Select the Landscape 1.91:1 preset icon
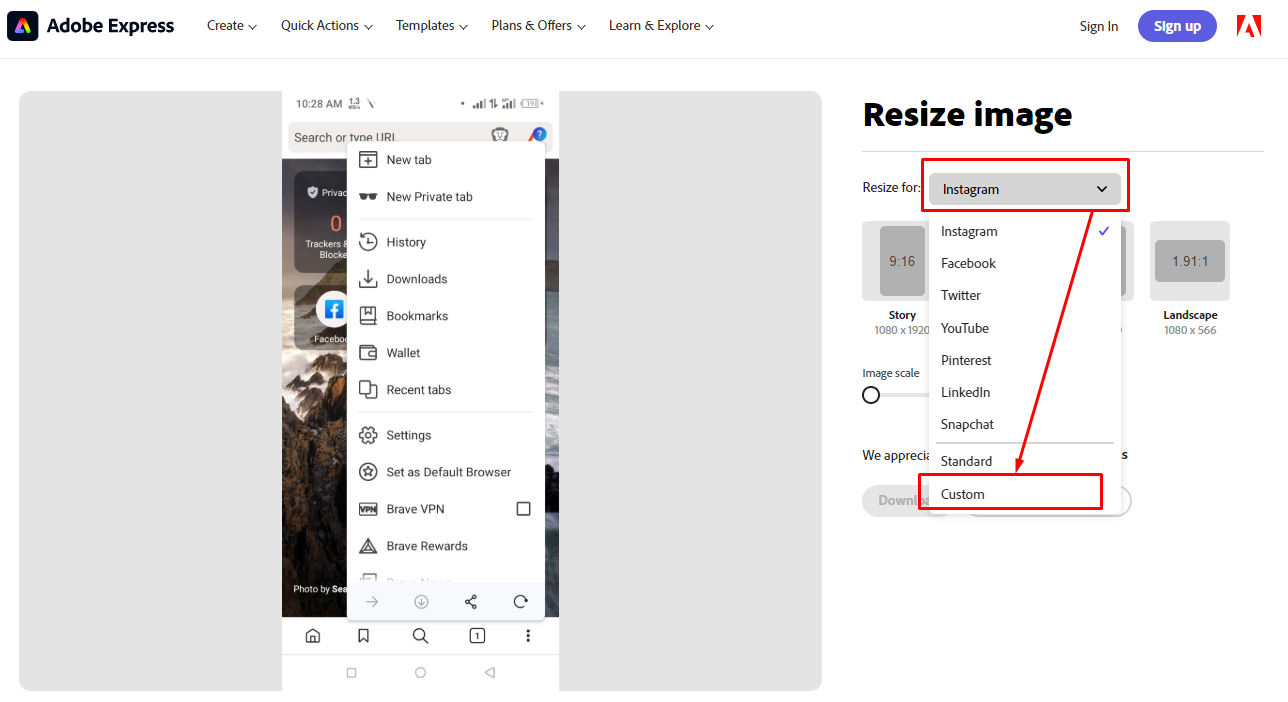The image size is (1288, 702). click(1189, 260)
